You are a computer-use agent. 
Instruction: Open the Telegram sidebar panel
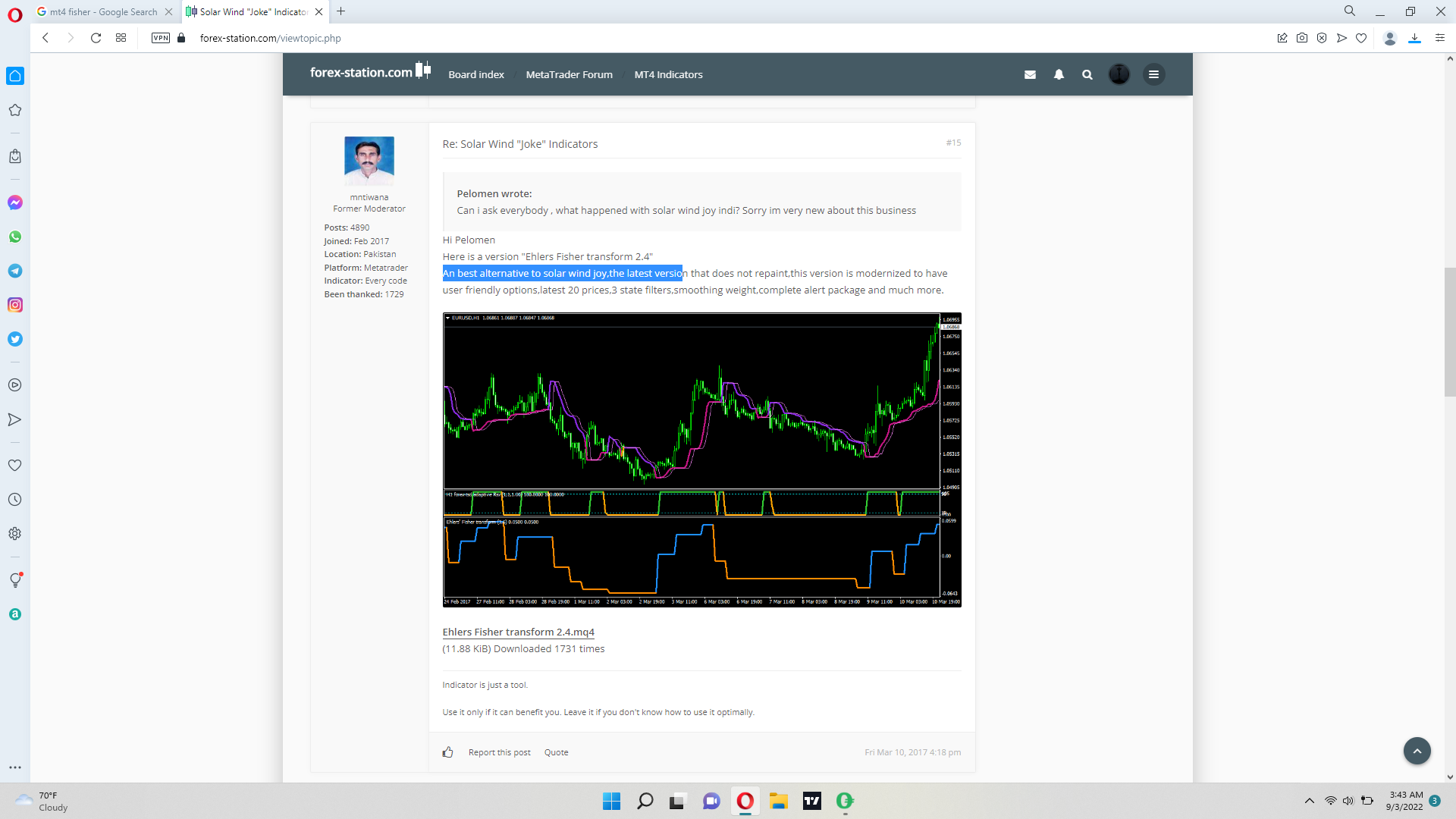click(14, 271)
